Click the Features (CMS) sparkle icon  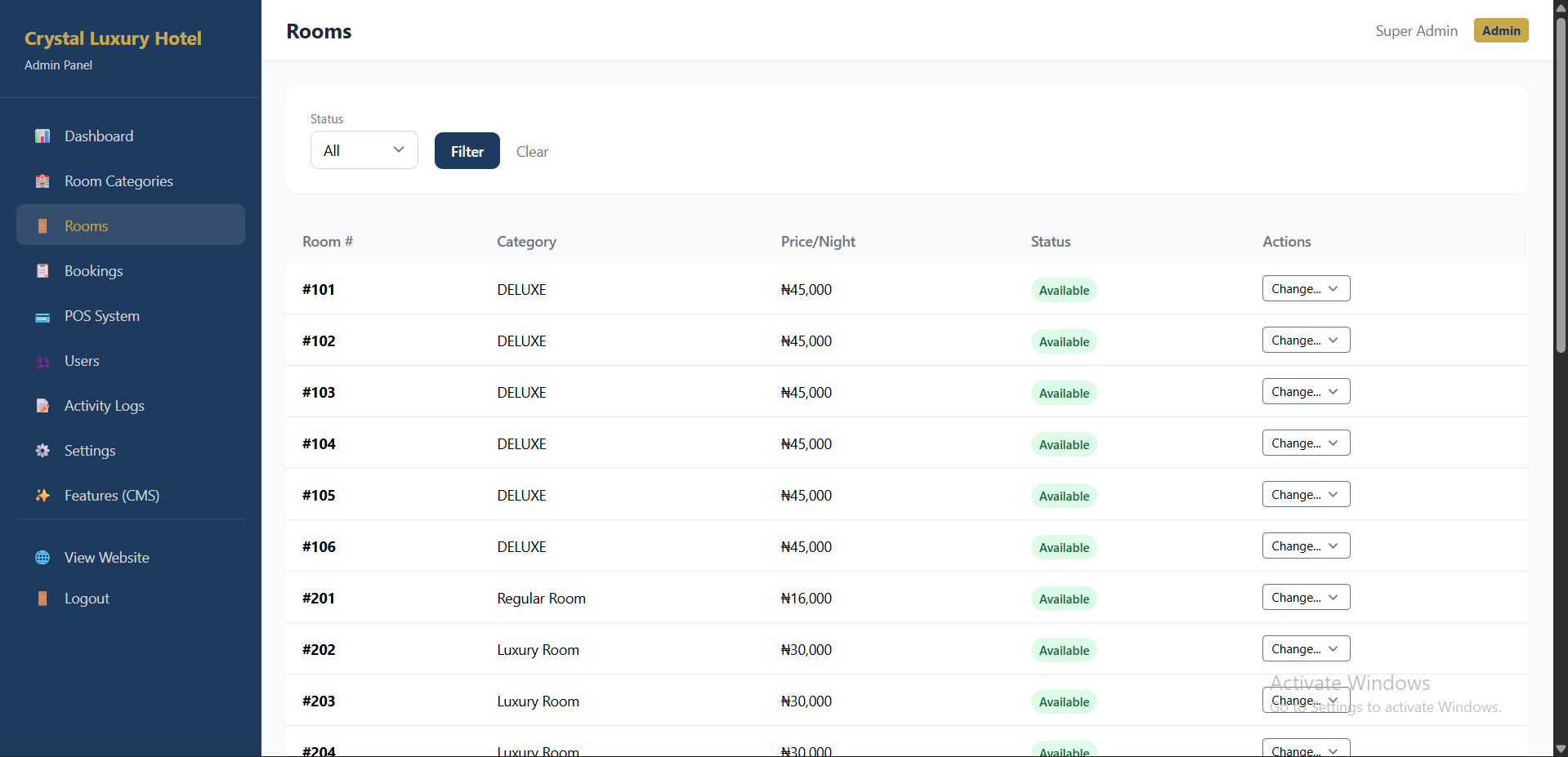[x=42, y=495]
